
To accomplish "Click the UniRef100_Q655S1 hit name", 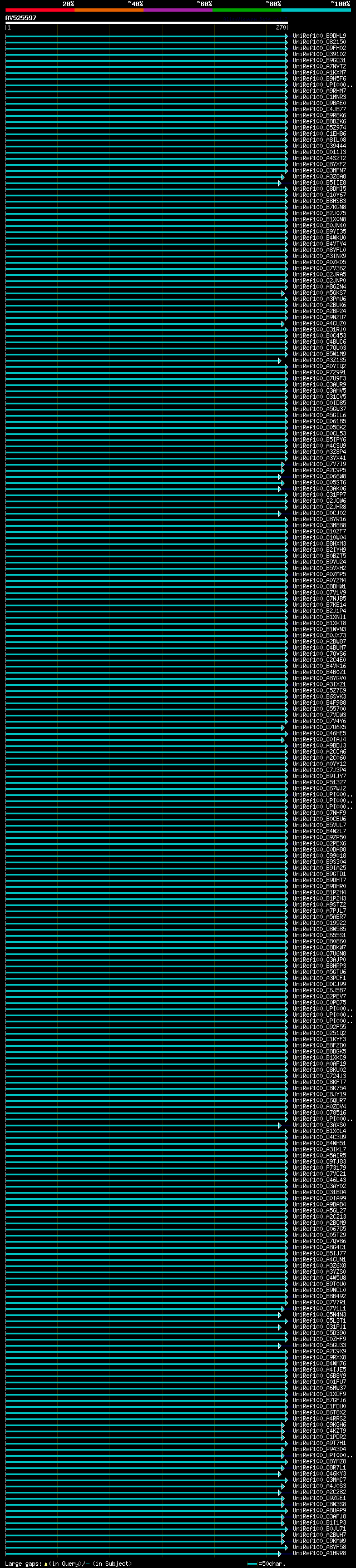I will point(319,935).
